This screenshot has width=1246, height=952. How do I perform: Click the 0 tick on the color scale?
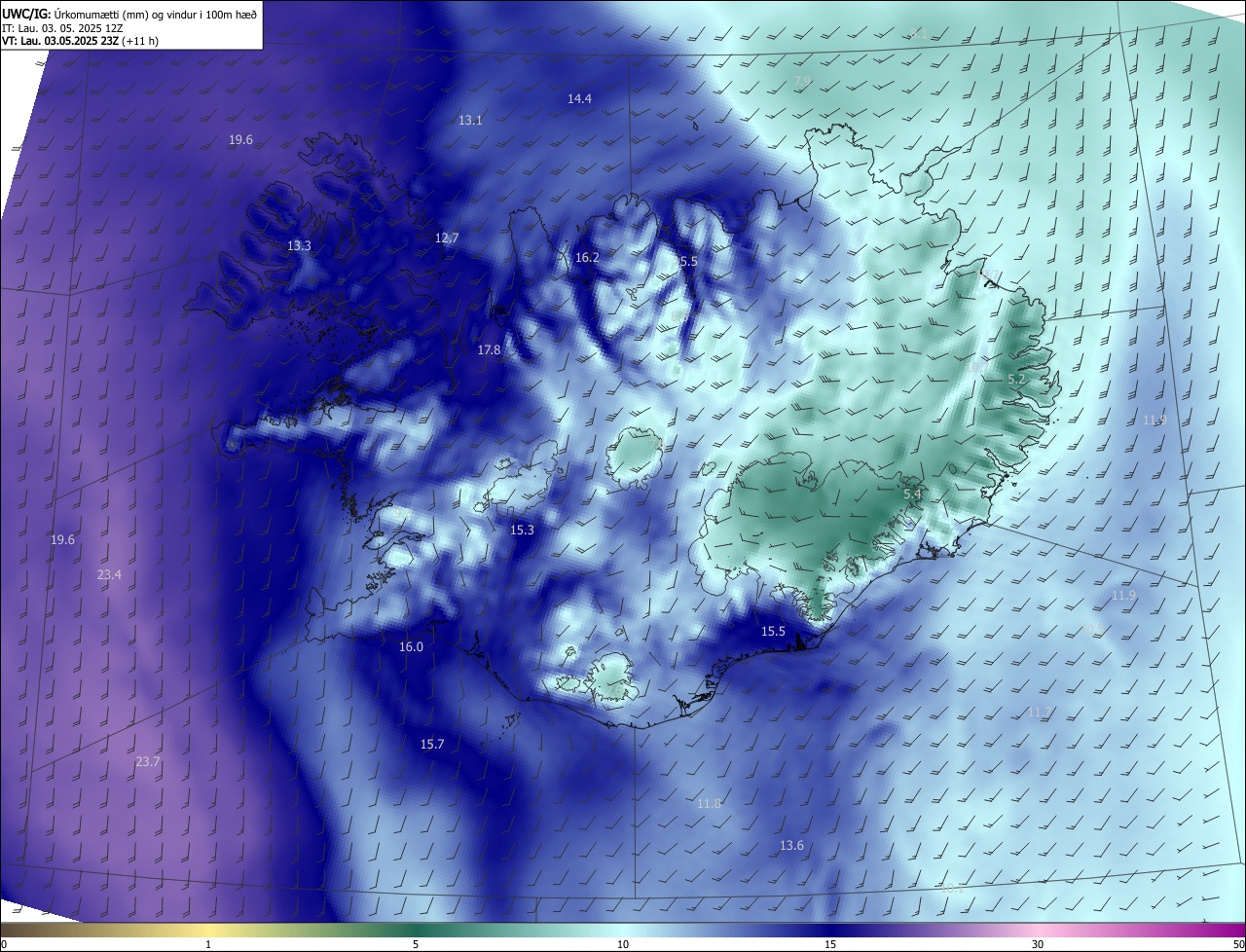point(4,944)
